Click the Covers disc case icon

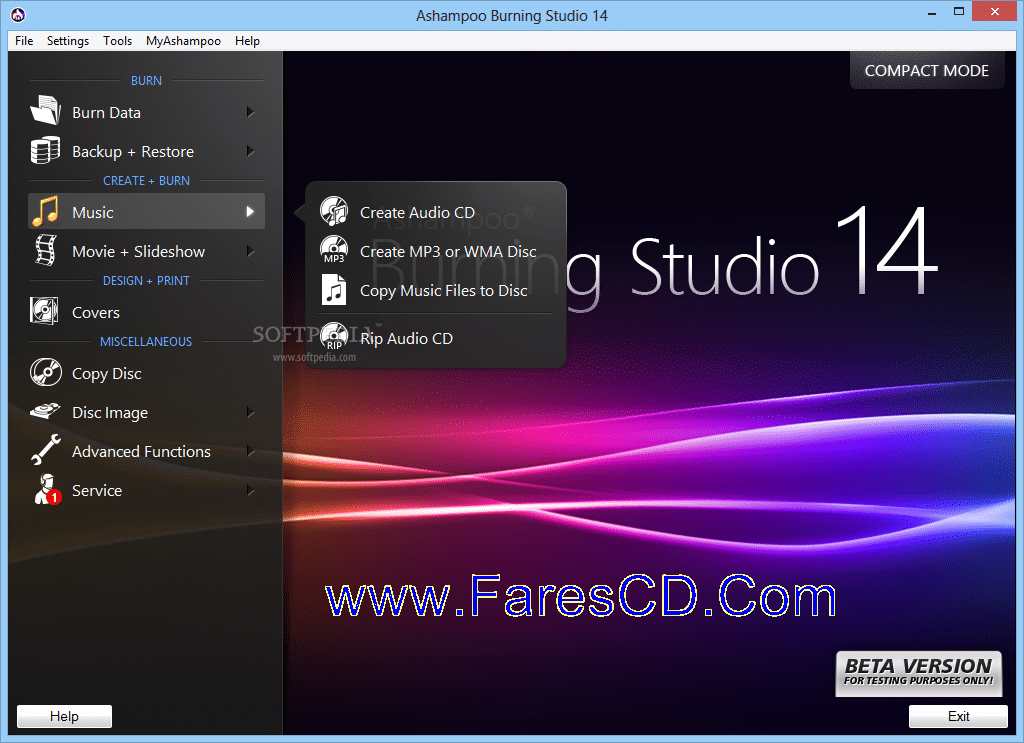(x=44, y=311)
